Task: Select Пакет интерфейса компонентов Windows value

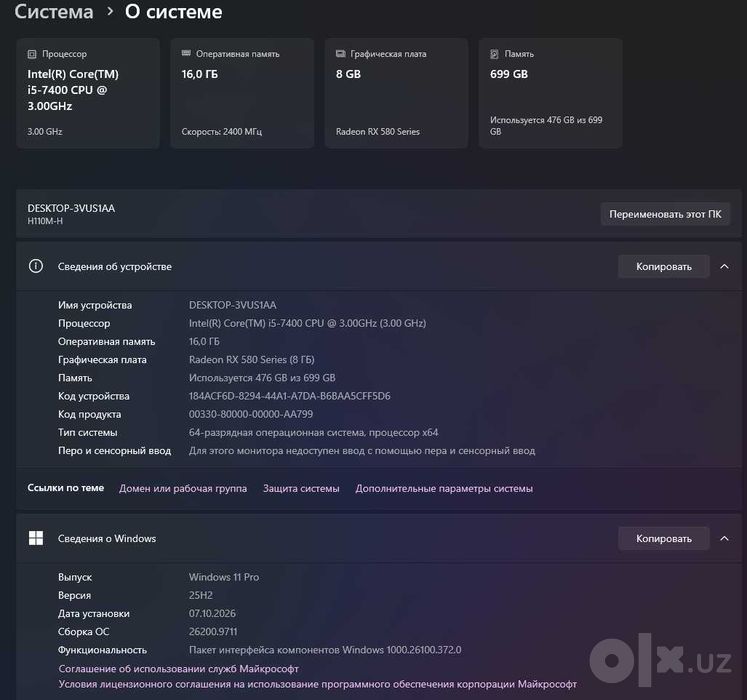Action: click(x=325, y=650)
